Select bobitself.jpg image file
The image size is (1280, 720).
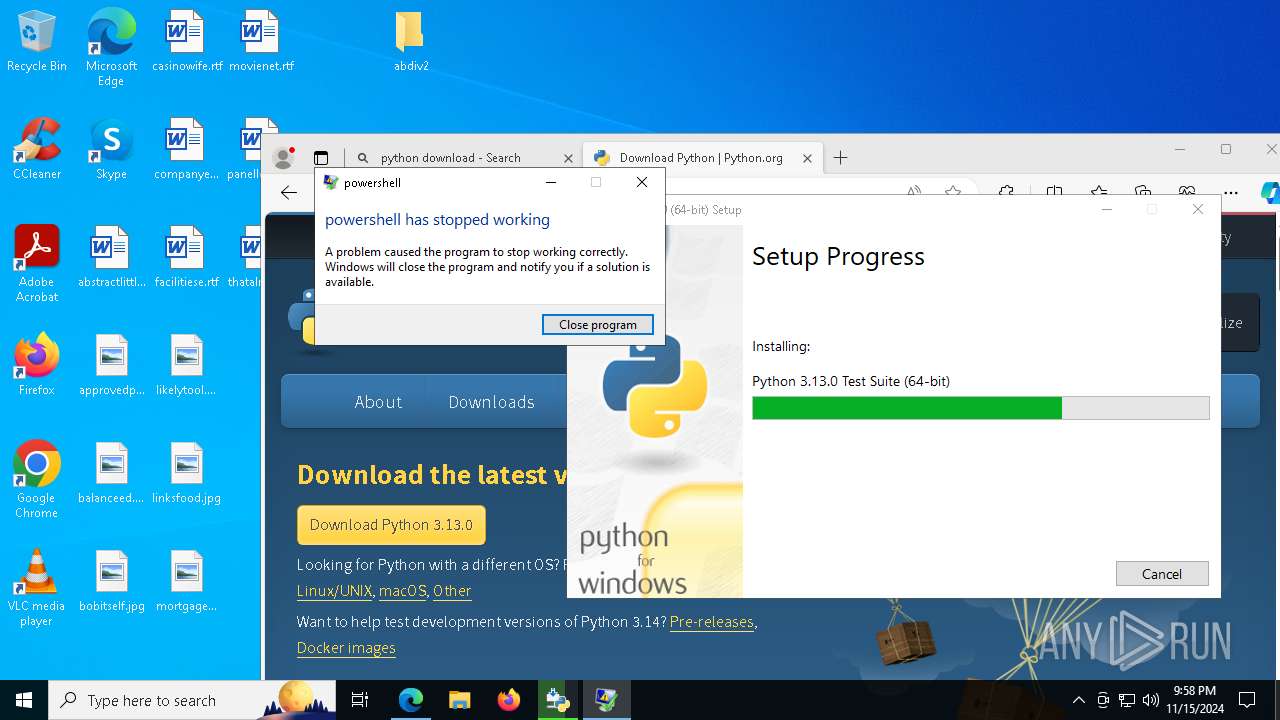(x=111, y=582)
